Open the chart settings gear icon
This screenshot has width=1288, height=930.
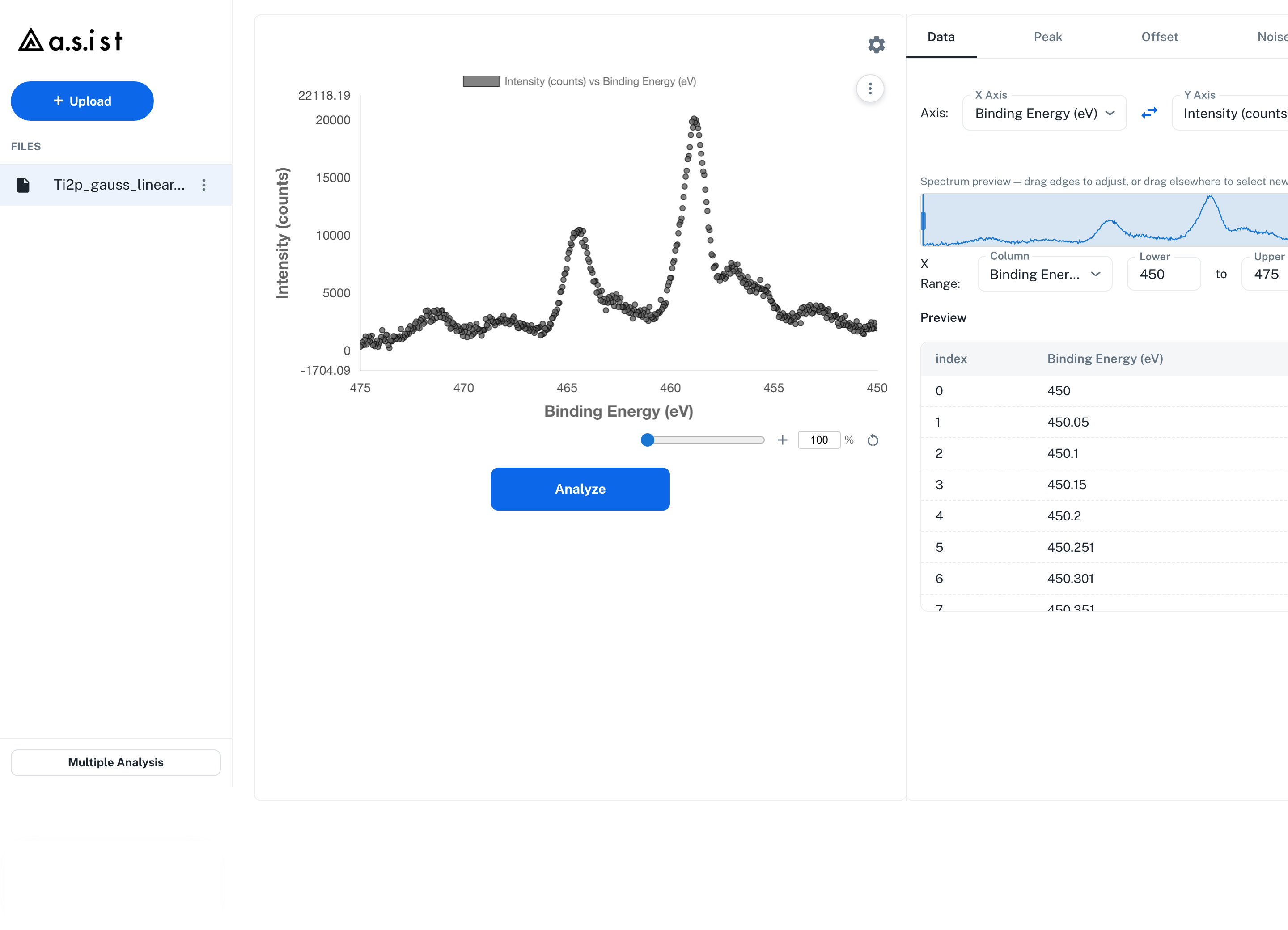tap(876, 45)
